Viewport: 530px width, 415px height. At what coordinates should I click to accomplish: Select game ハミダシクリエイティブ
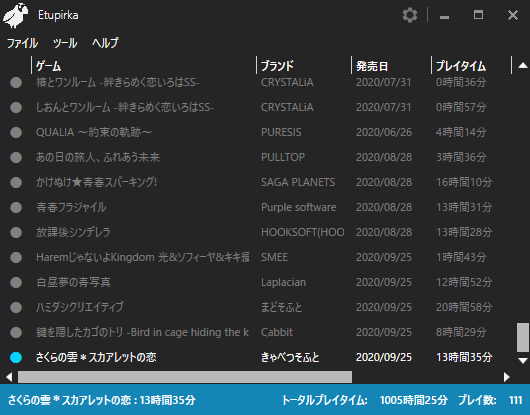(80, 308)
